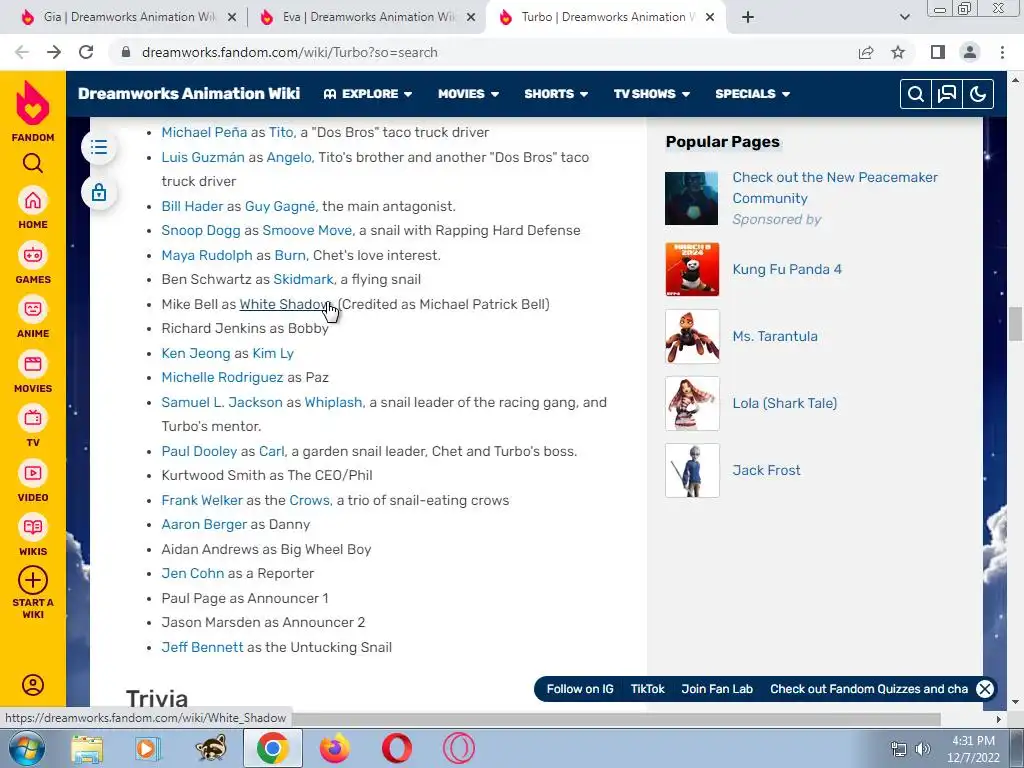
Task: Open the Jack Frost thumbnail
Action: pos(692,470)
